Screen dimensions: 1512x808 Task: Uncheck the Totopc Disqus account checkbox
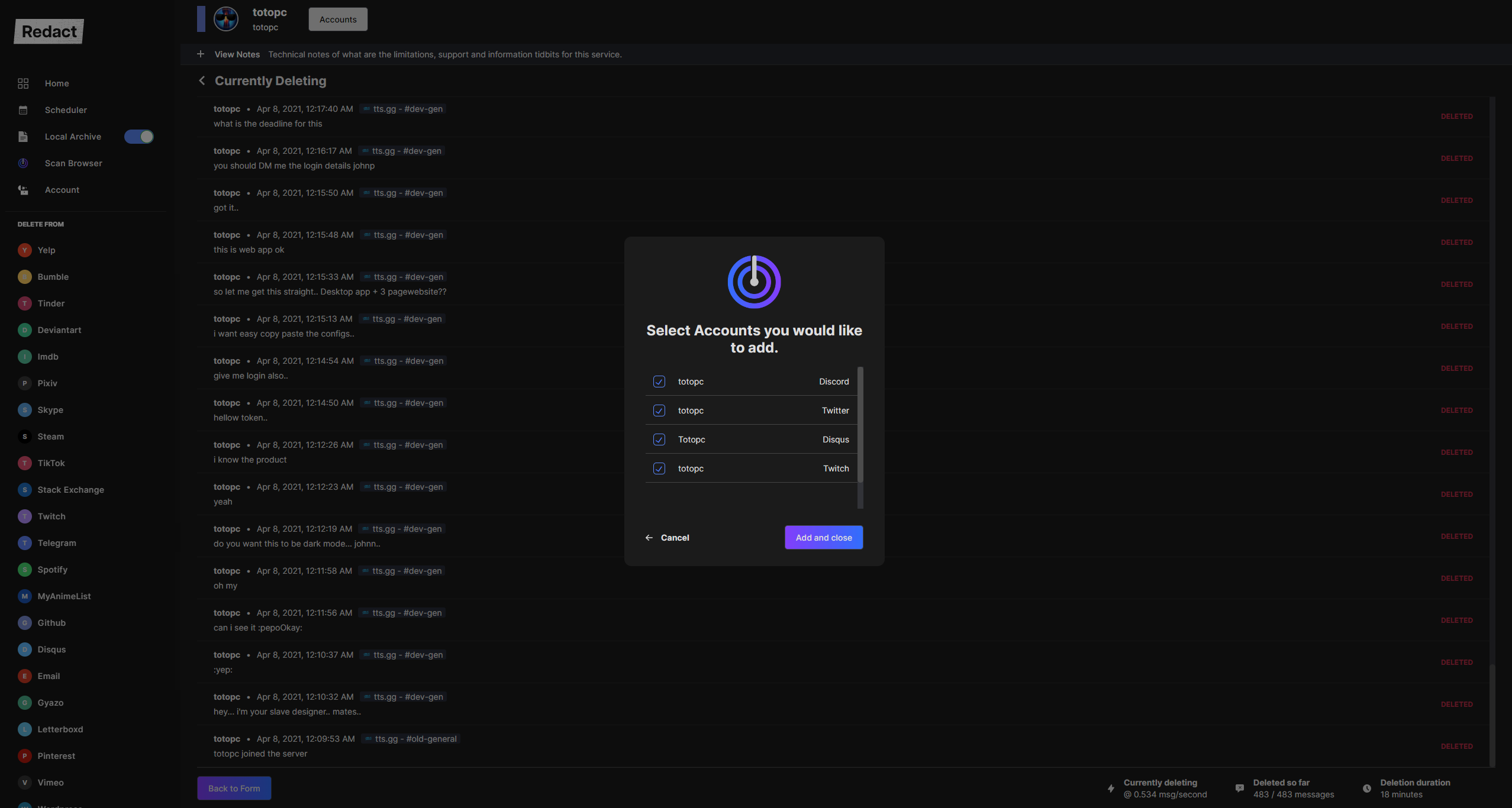[x=659, y=439]
